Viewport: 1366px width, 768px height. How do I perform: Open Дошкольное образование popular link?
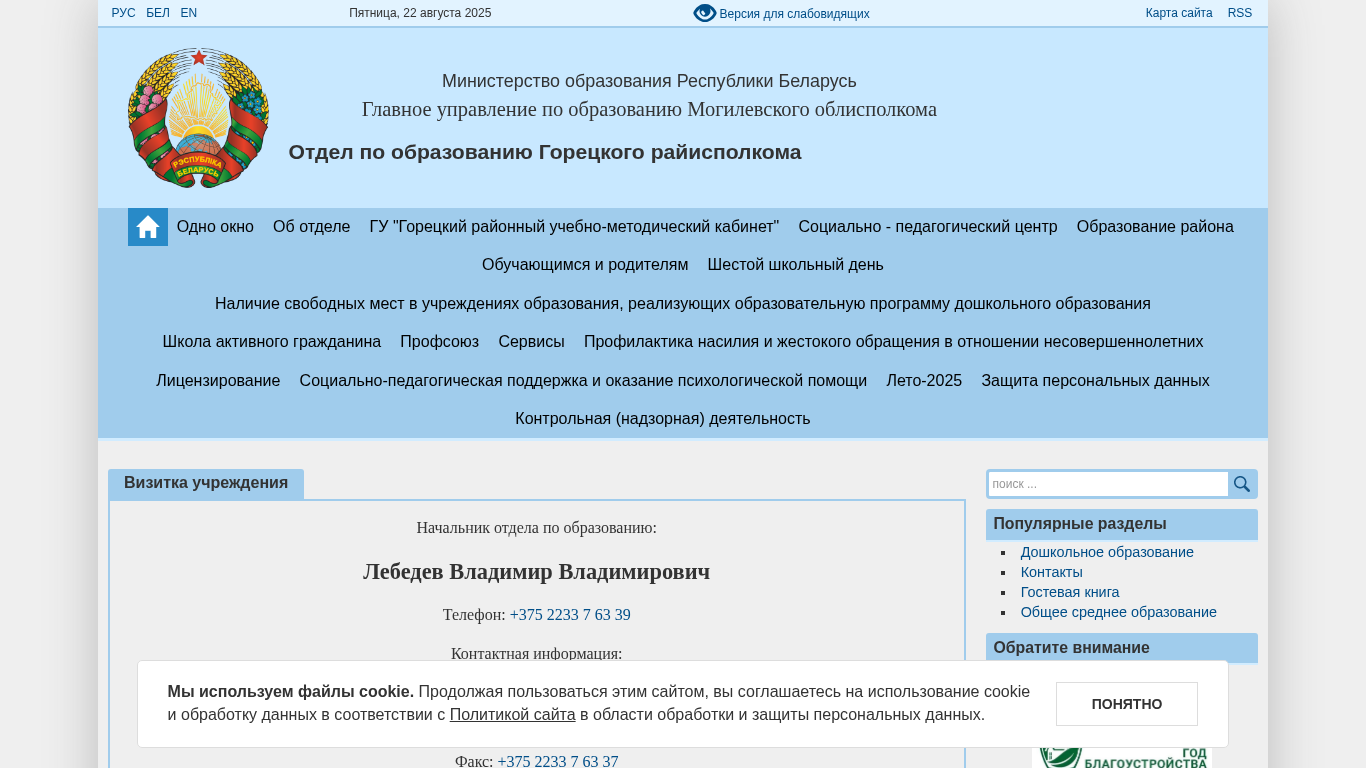1107,552
